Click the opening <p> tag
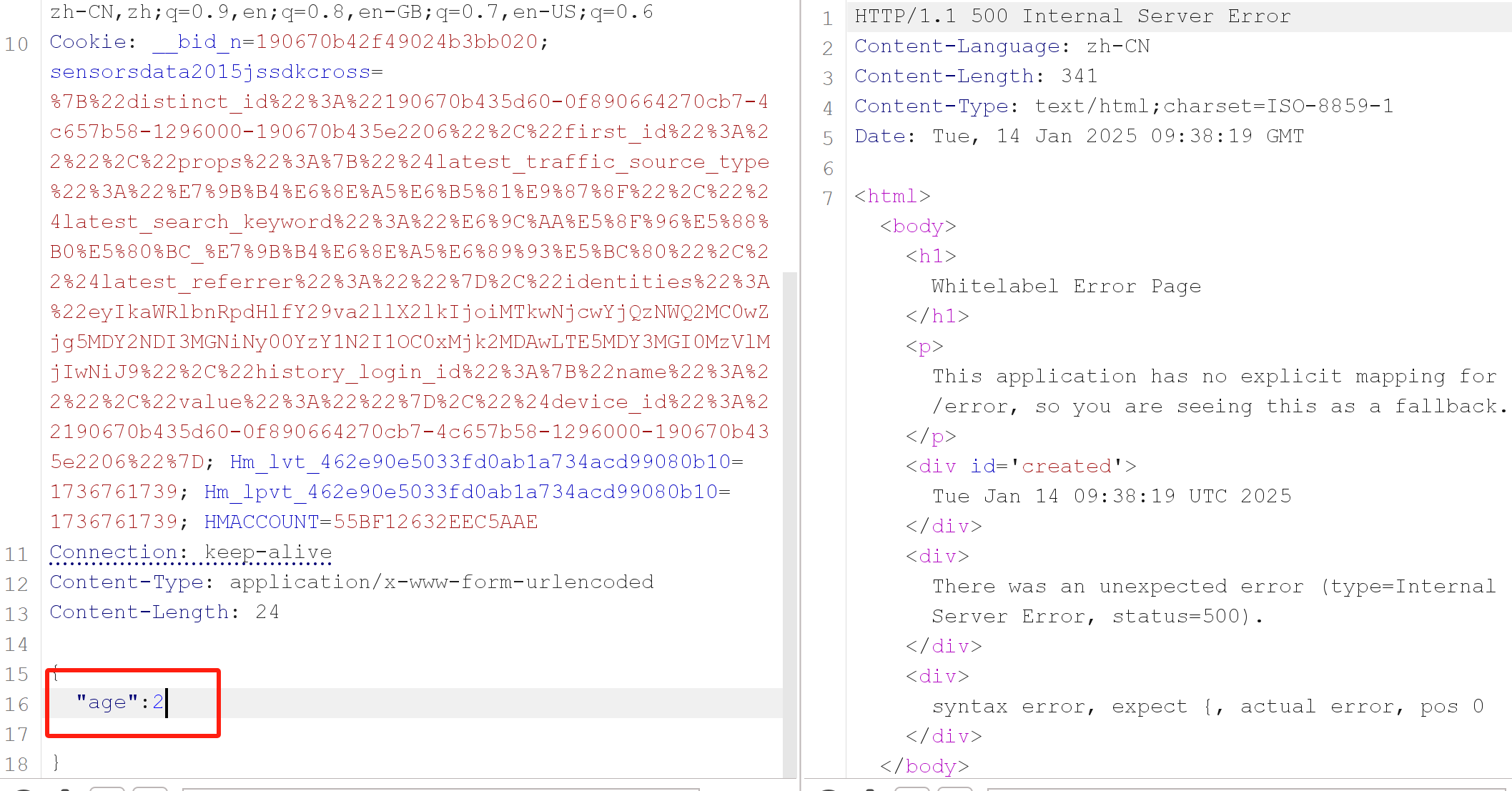 (924, 347)
